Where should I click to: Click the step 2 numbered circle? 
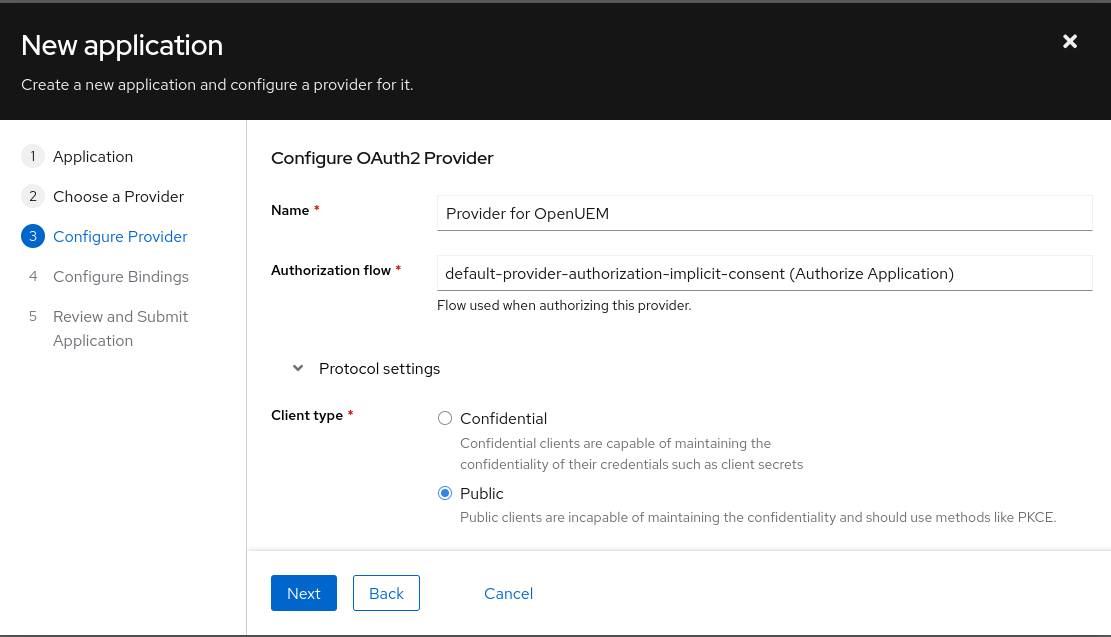click(x=32, y=196)
